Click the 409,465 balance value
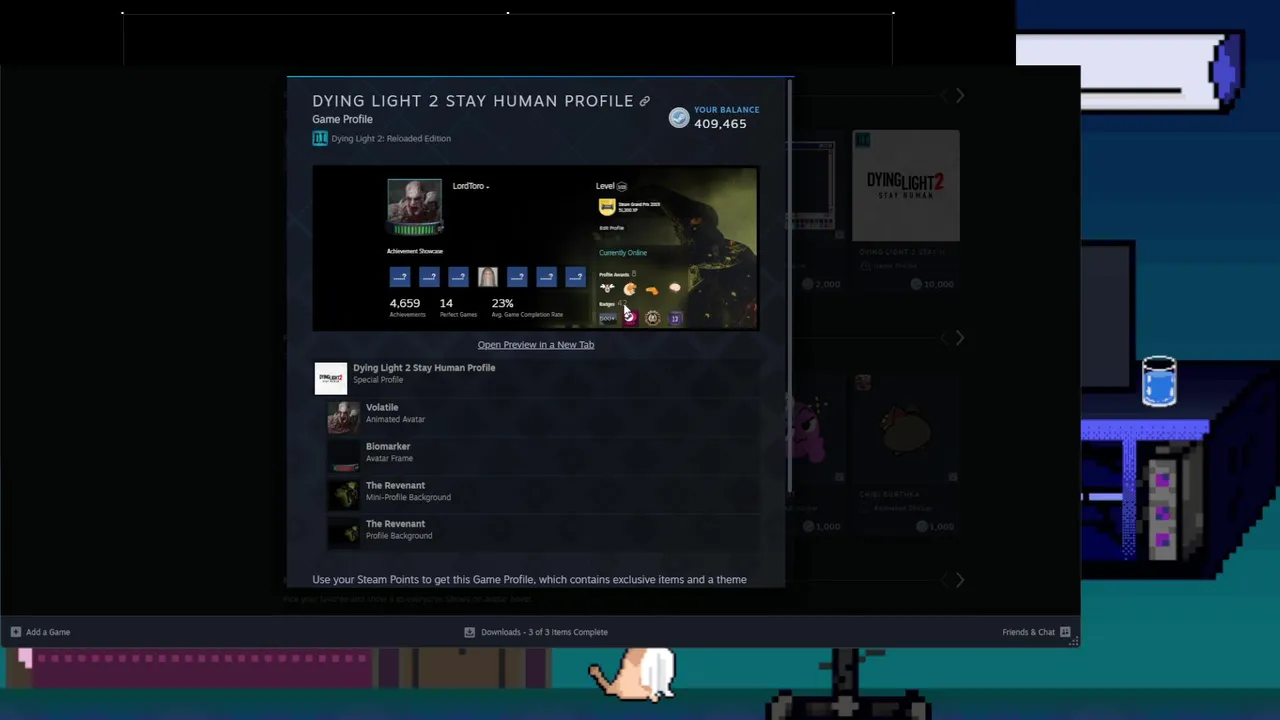Screen dimensions: 1280x720 (x=720, y=124)
